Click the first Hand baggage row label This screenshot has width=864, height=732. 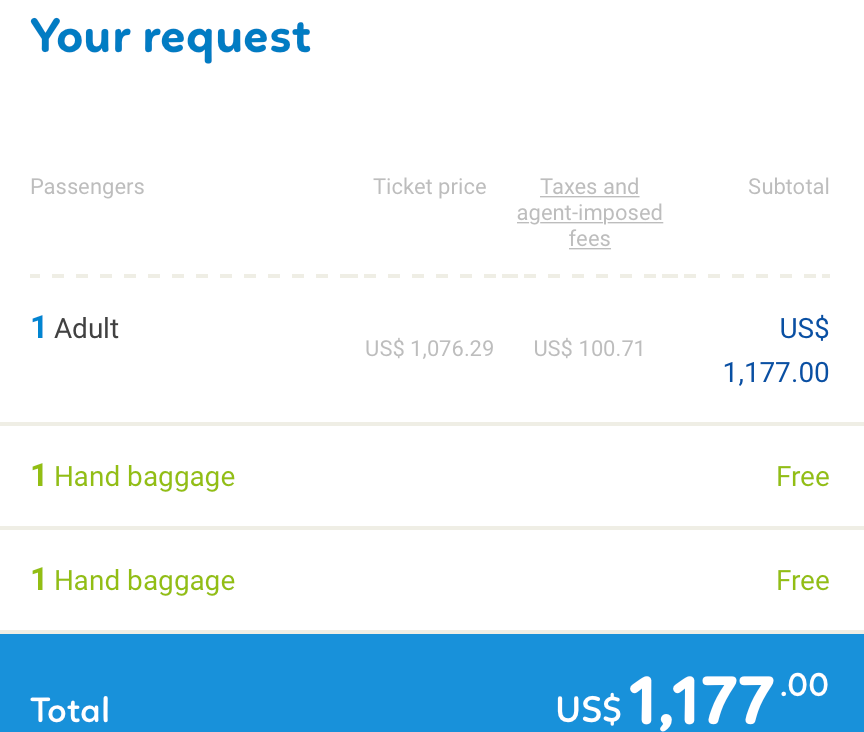pos(144,477)
